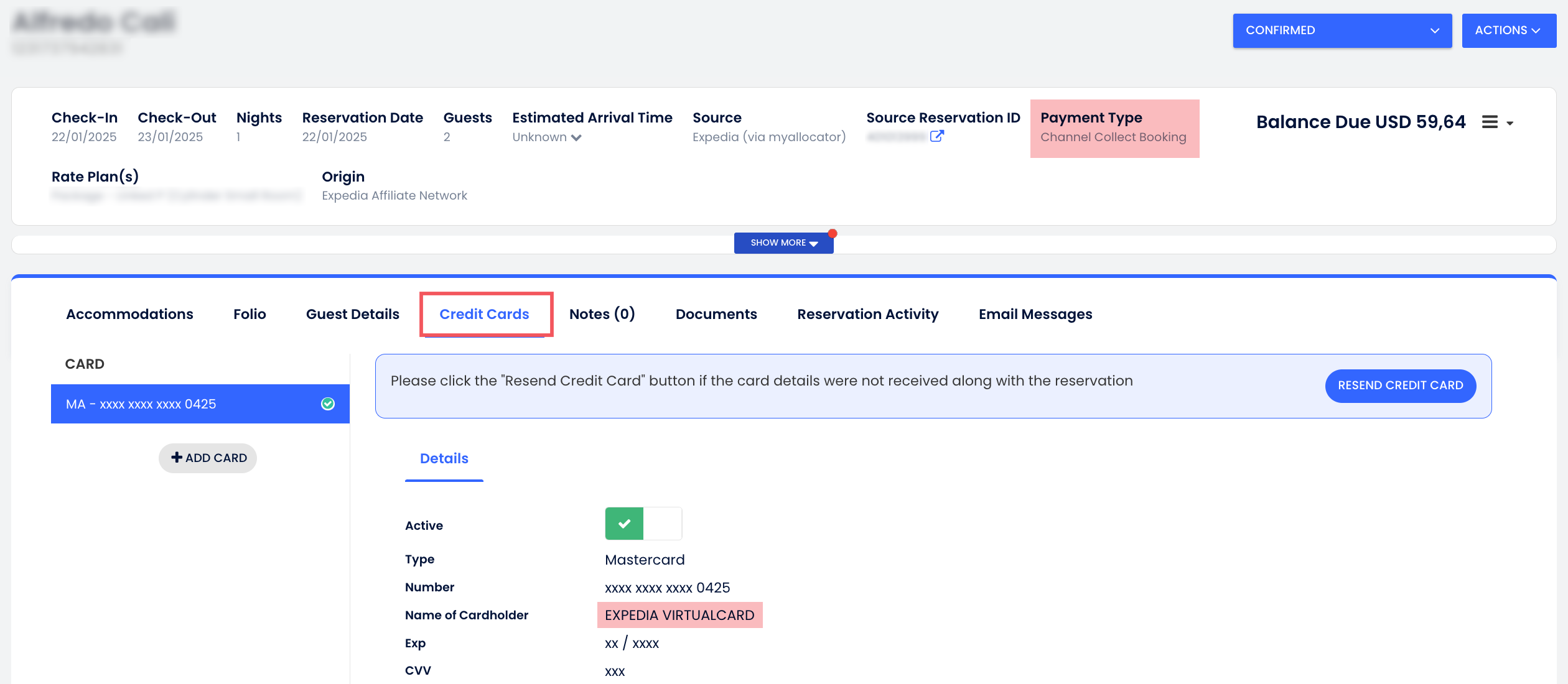The height and width of the screenshot is (684, 1568).
Task: Expand the ACTIONS dropdown menu
Action: 1508,30
